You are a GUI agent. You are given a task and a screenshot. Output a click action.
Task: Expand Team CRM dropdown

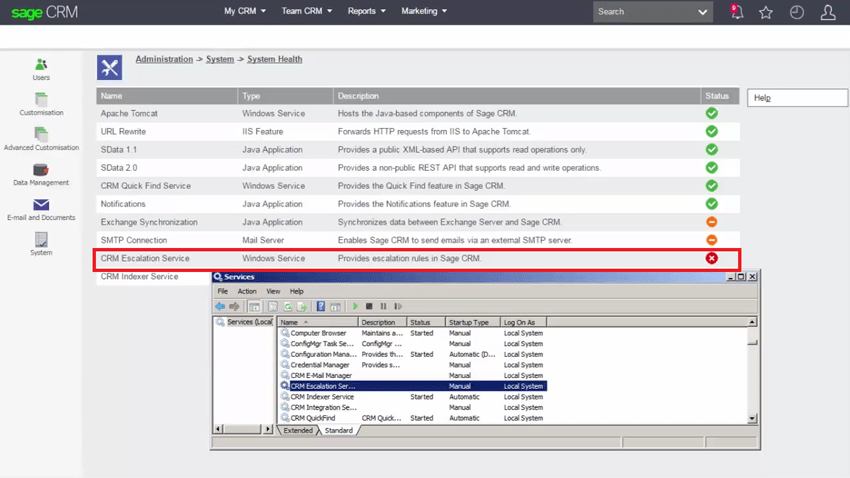coord(307,11)
